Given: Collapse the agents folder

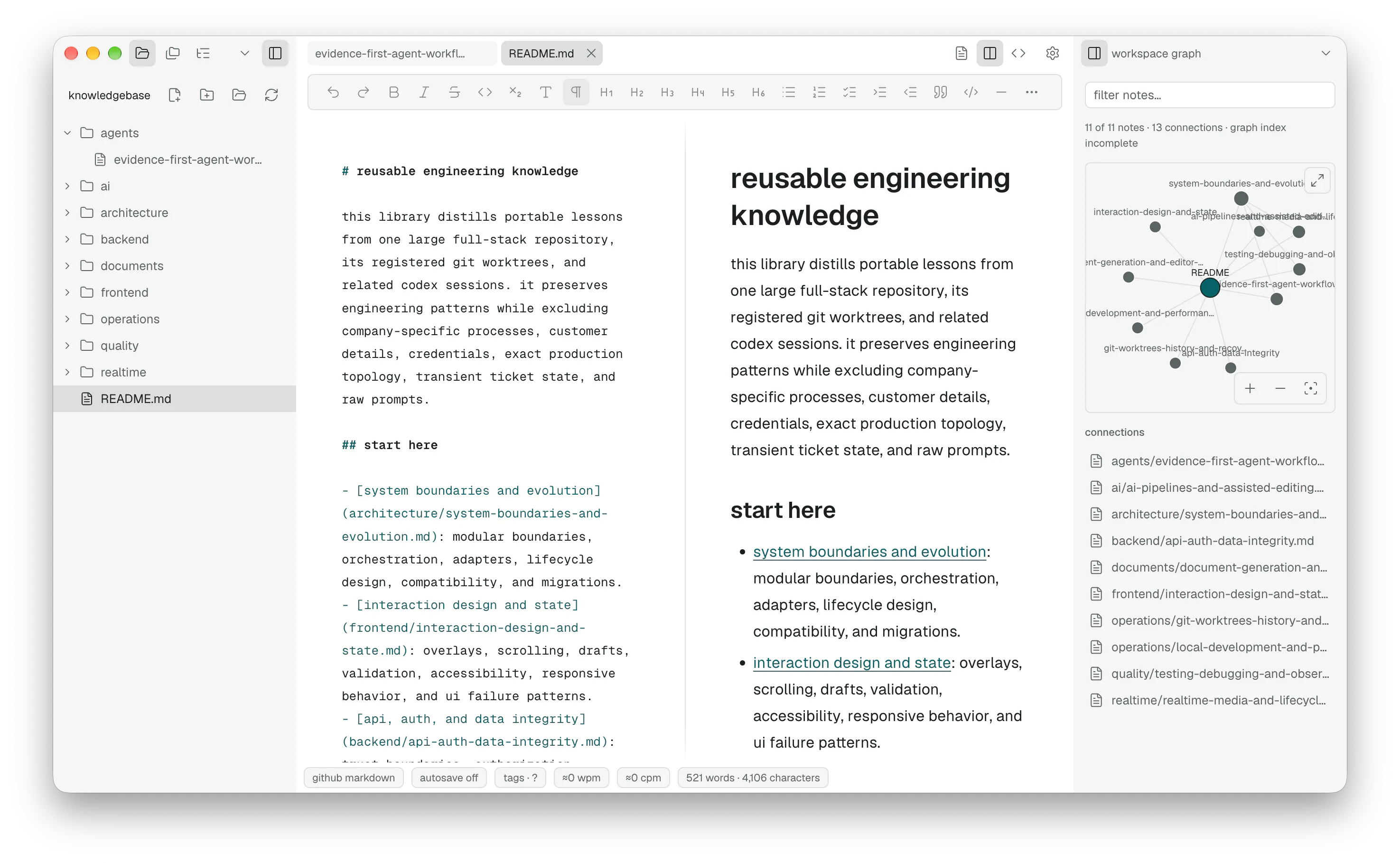Looking at the screenshot, I should (67, 132).
